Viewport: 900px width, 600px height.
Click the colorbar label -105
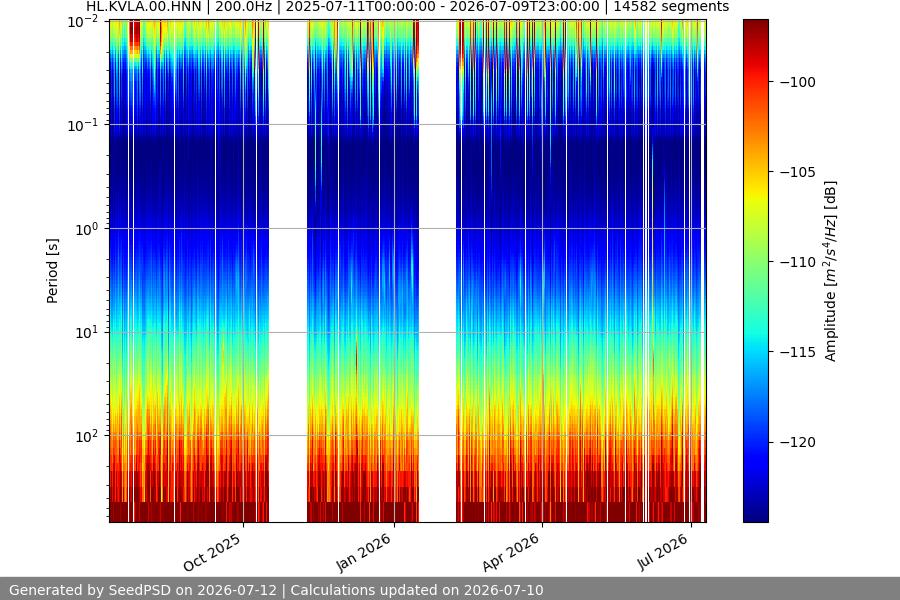(798, 172)
